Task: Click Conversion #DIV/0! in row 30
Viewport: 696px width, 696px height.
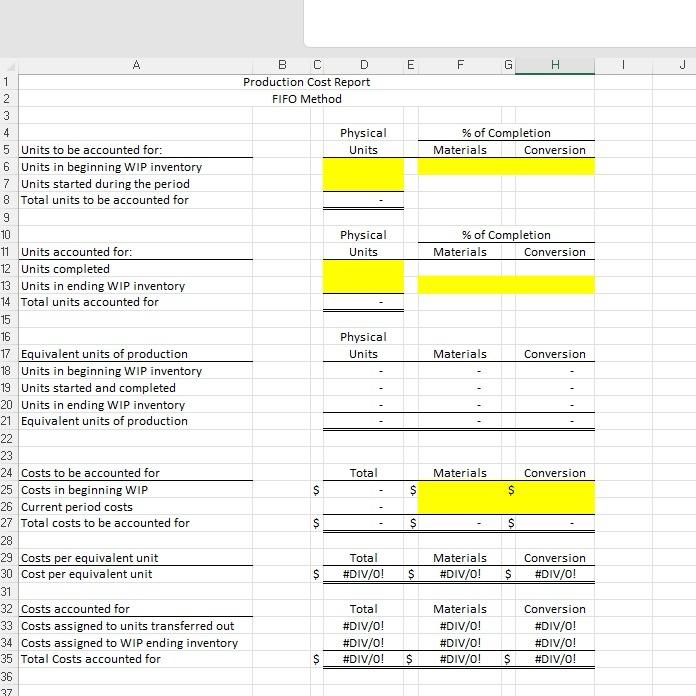Action: 555,574
